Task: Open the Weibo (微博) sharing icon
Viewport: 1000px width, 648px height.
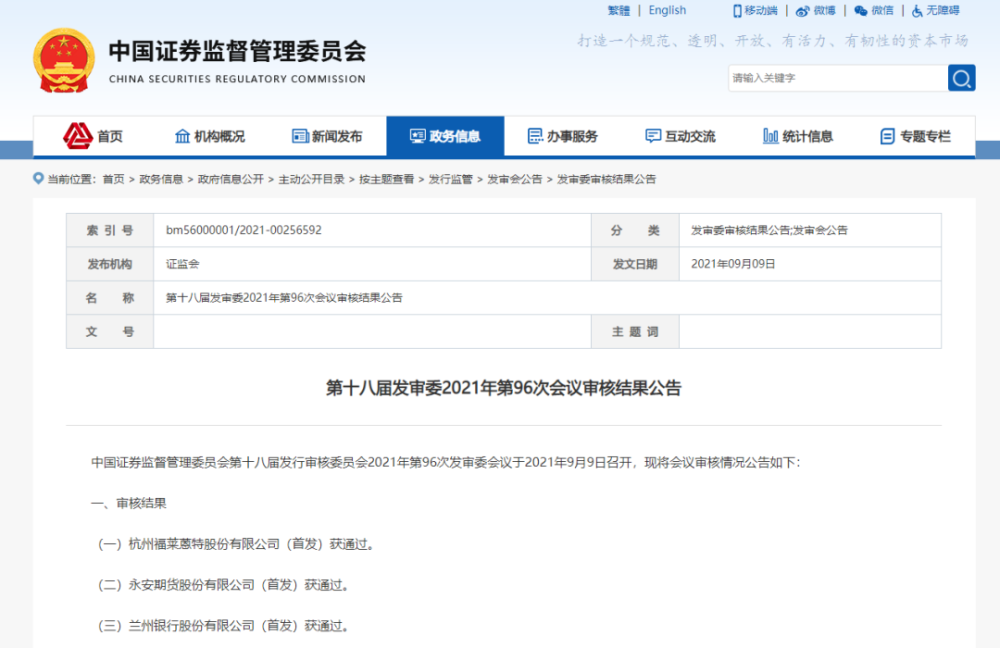Action: pyautogui.click(x=803, y=11)
